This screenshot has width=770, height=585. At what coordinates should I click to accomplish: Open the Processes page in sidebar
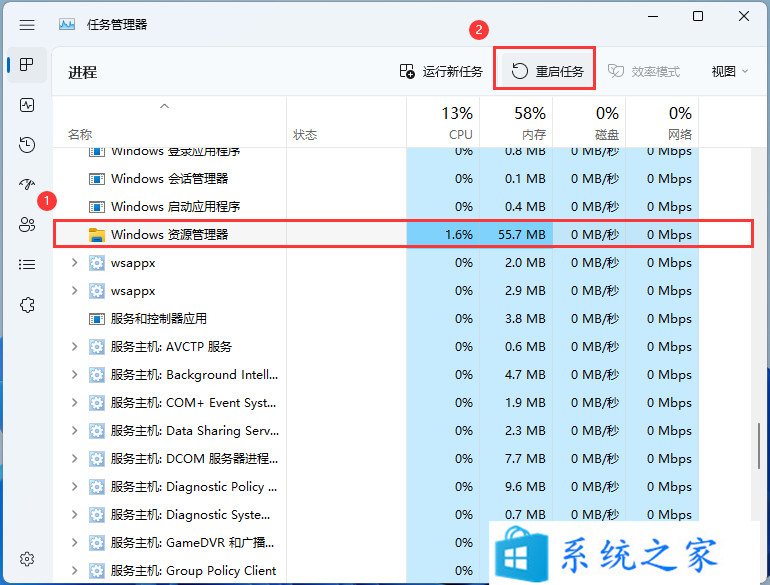(27, 64)
